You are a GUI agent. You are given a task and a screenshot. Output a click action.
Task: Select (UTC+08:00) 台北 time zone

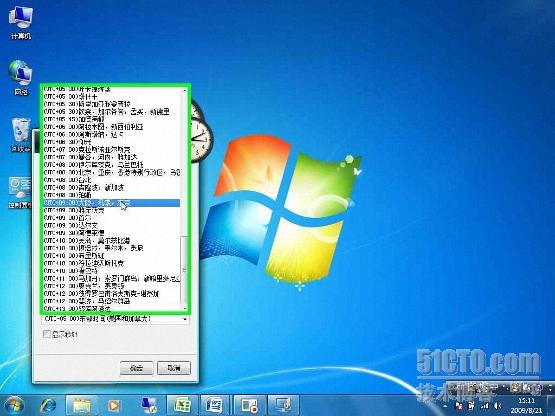(112, 180)
